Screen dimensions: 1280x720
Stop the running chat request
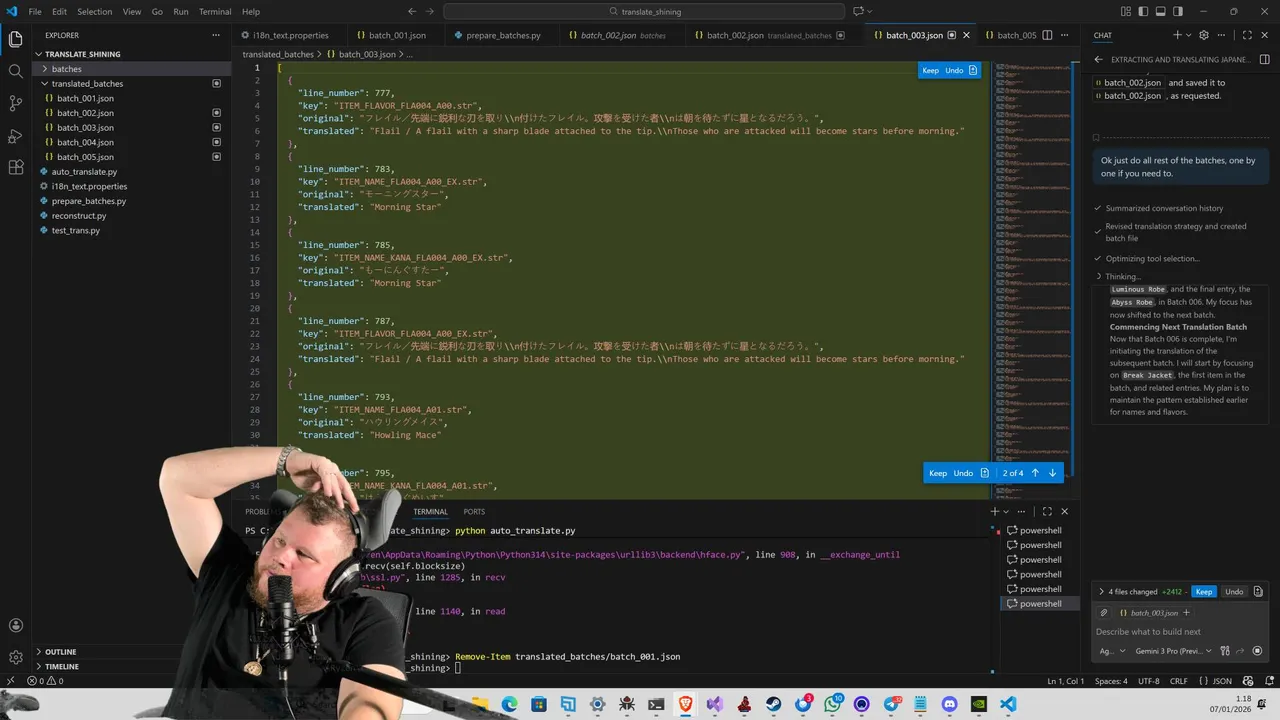(x=1257, y=651)
